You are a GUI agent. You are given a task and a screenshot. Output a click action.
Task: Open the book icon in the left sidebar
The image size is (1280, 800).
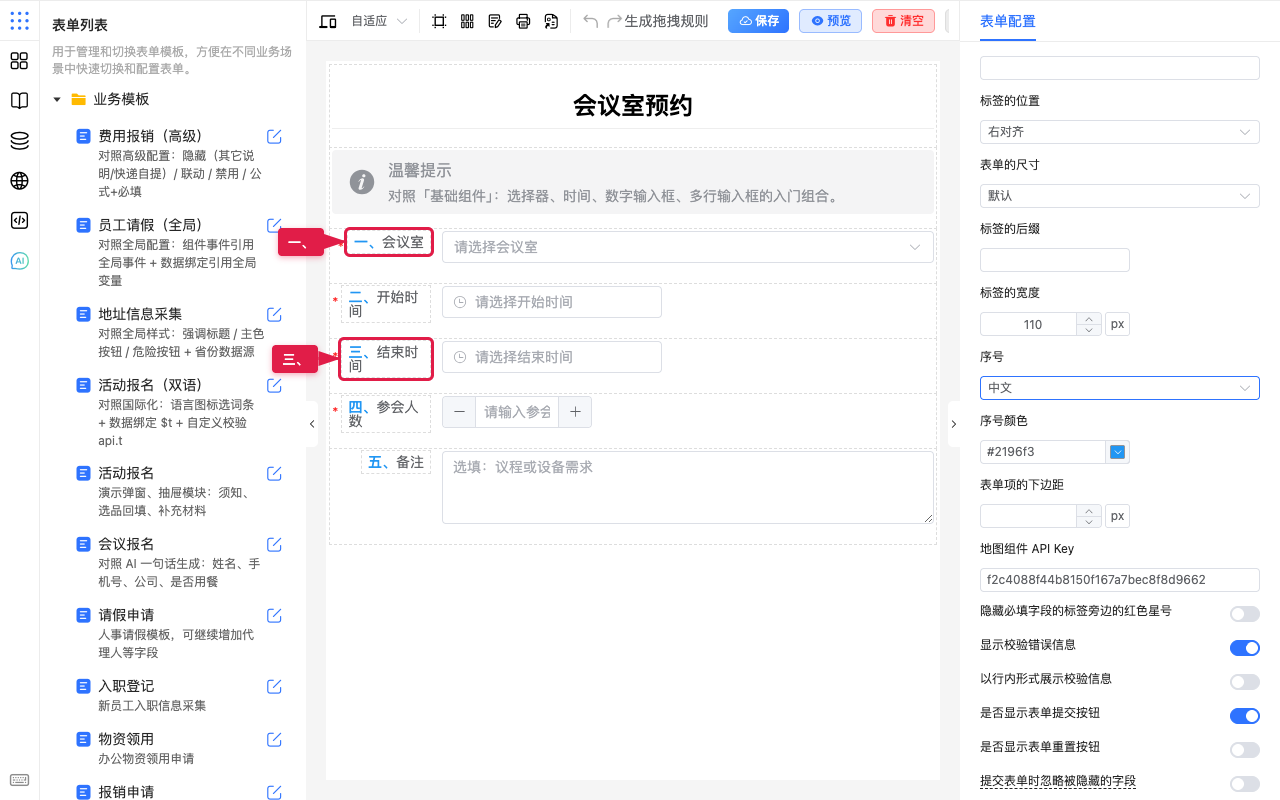[19, 101]
